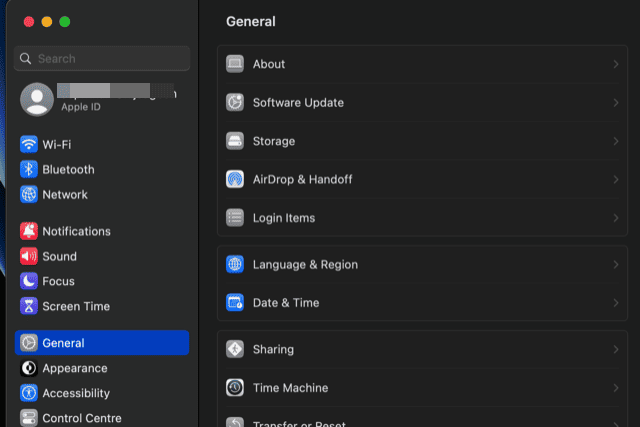Switch to Control Centre in sidebar
Image resolution: width=640 pixels, height=427 pixels.
[x=81, y=418]
